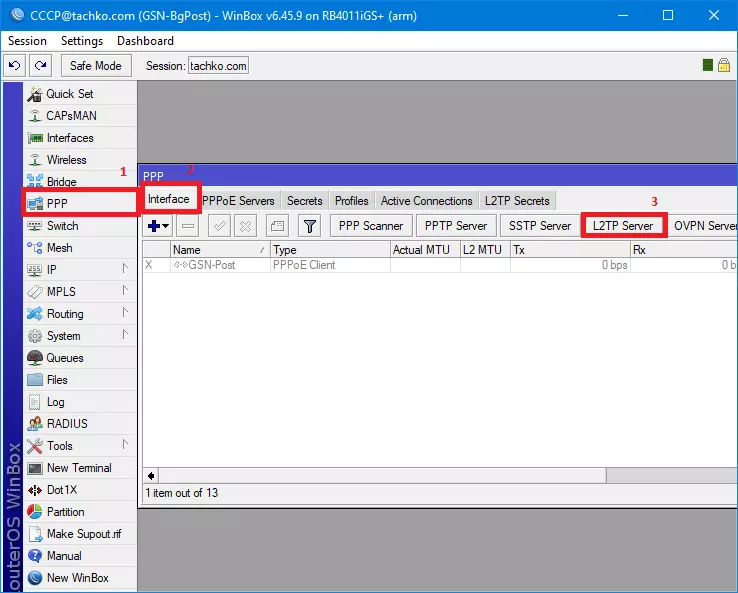
Task: Open PPP sidebar item
Action: (80, 203)
